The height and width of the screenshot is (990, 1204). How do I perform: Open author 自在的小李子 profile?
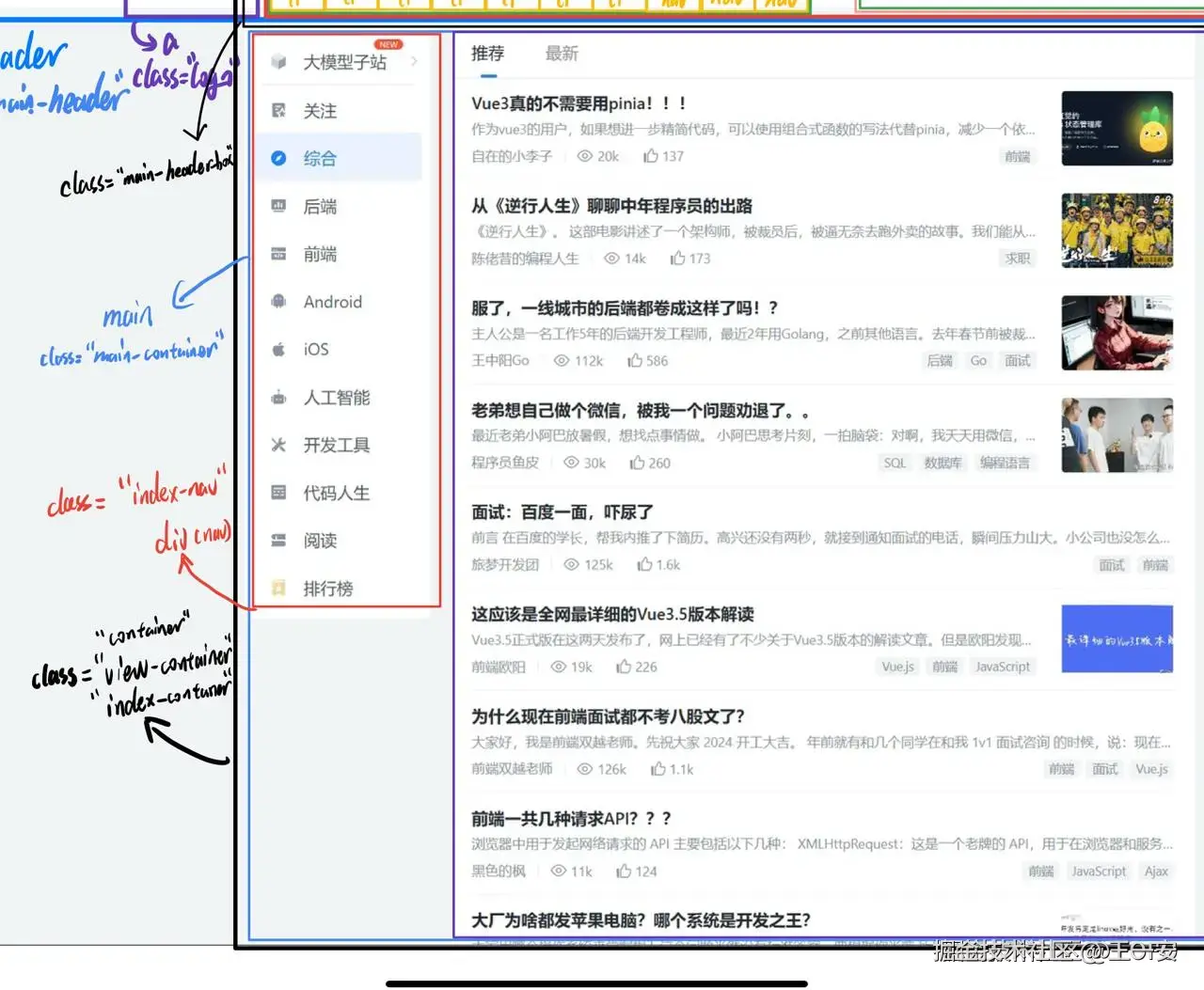pos(512,156)
